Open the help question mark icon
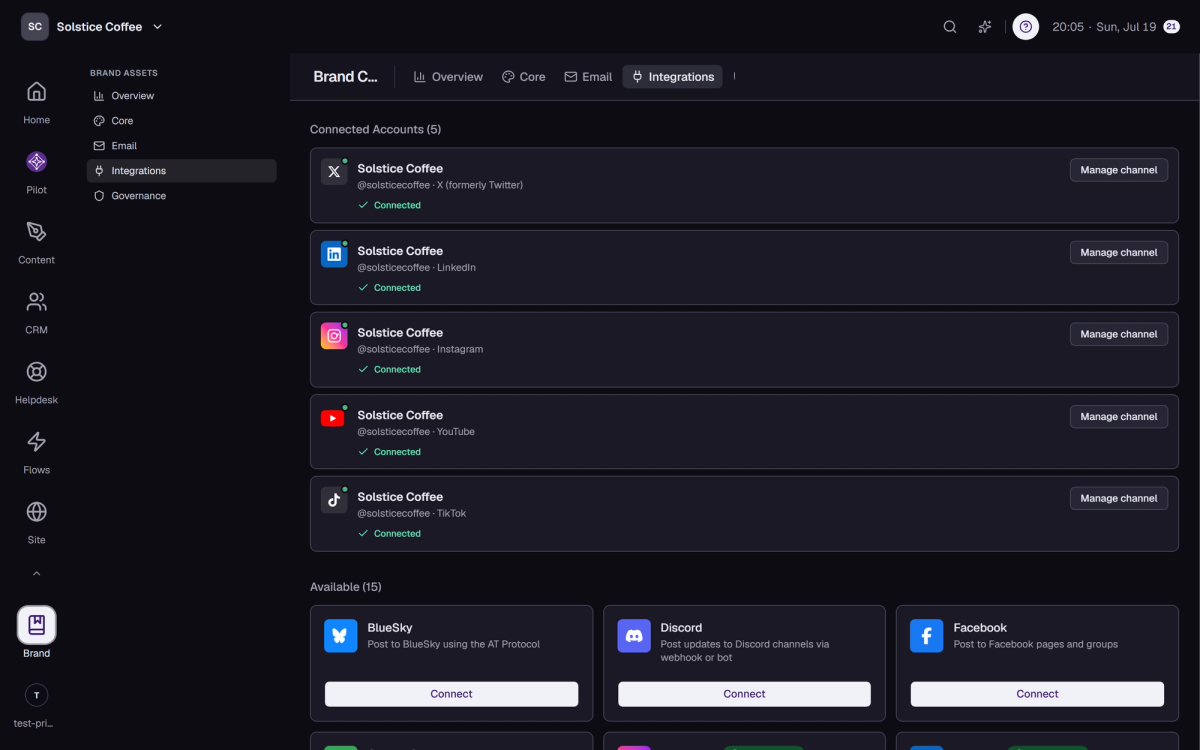Viewport: 1200px width, 750px height. (x=1025, y=27)
